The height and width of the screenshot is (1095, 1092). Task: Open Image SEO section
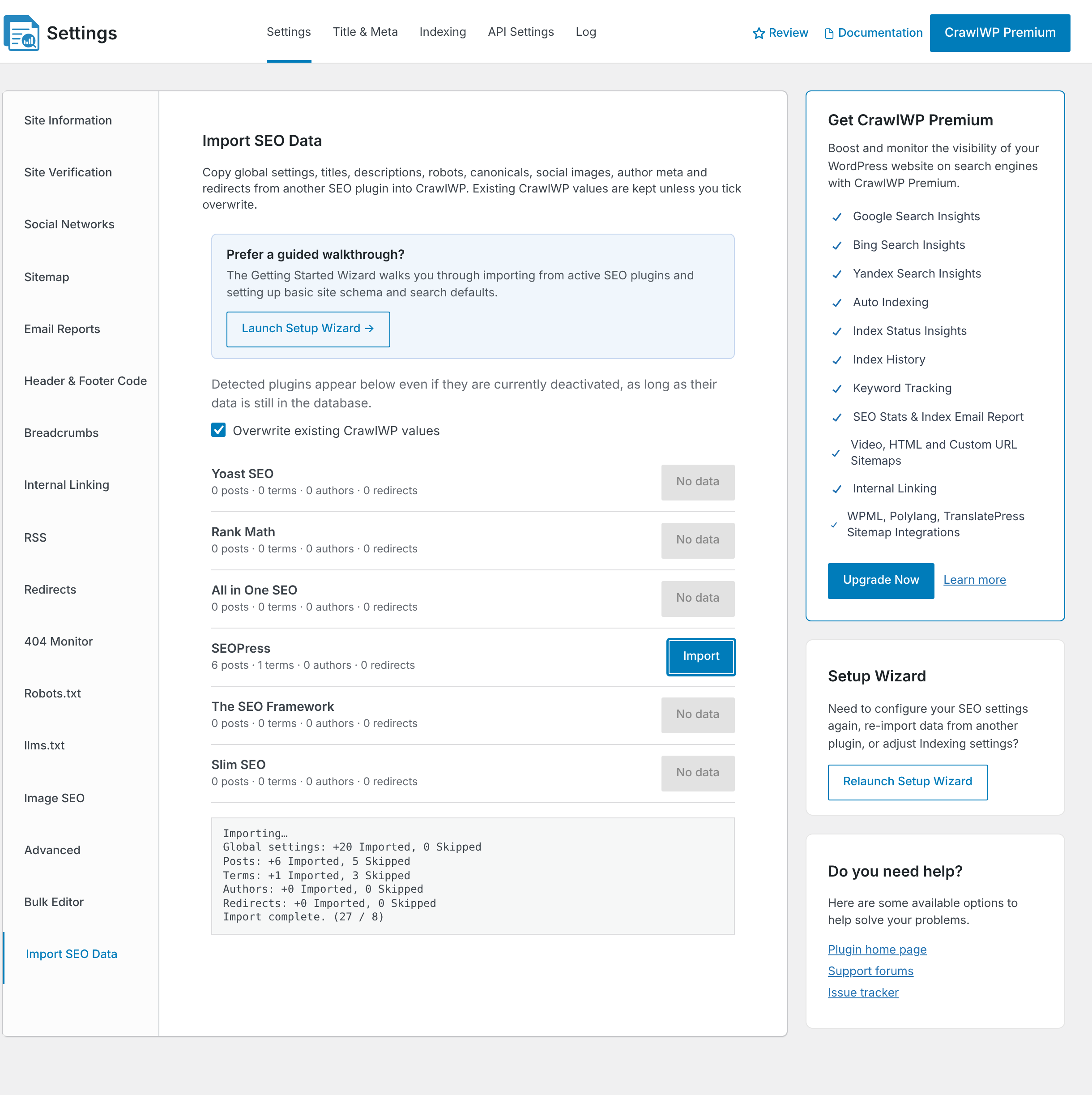tap(55, 798)
